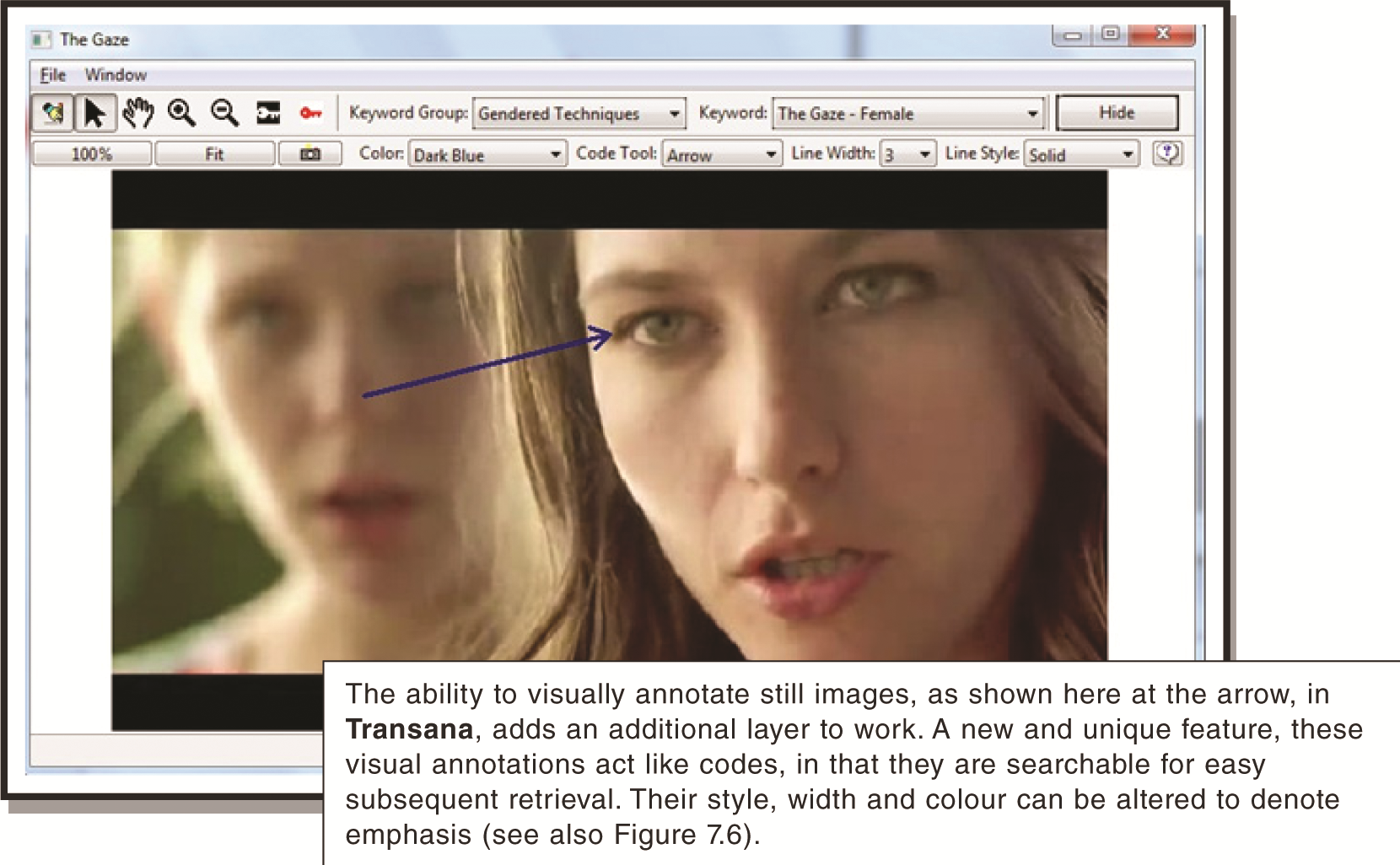The height and width of the screenshot is (865, 1400).
Task: Open the help icon at toolbar end
Action: pos(1167,153)
